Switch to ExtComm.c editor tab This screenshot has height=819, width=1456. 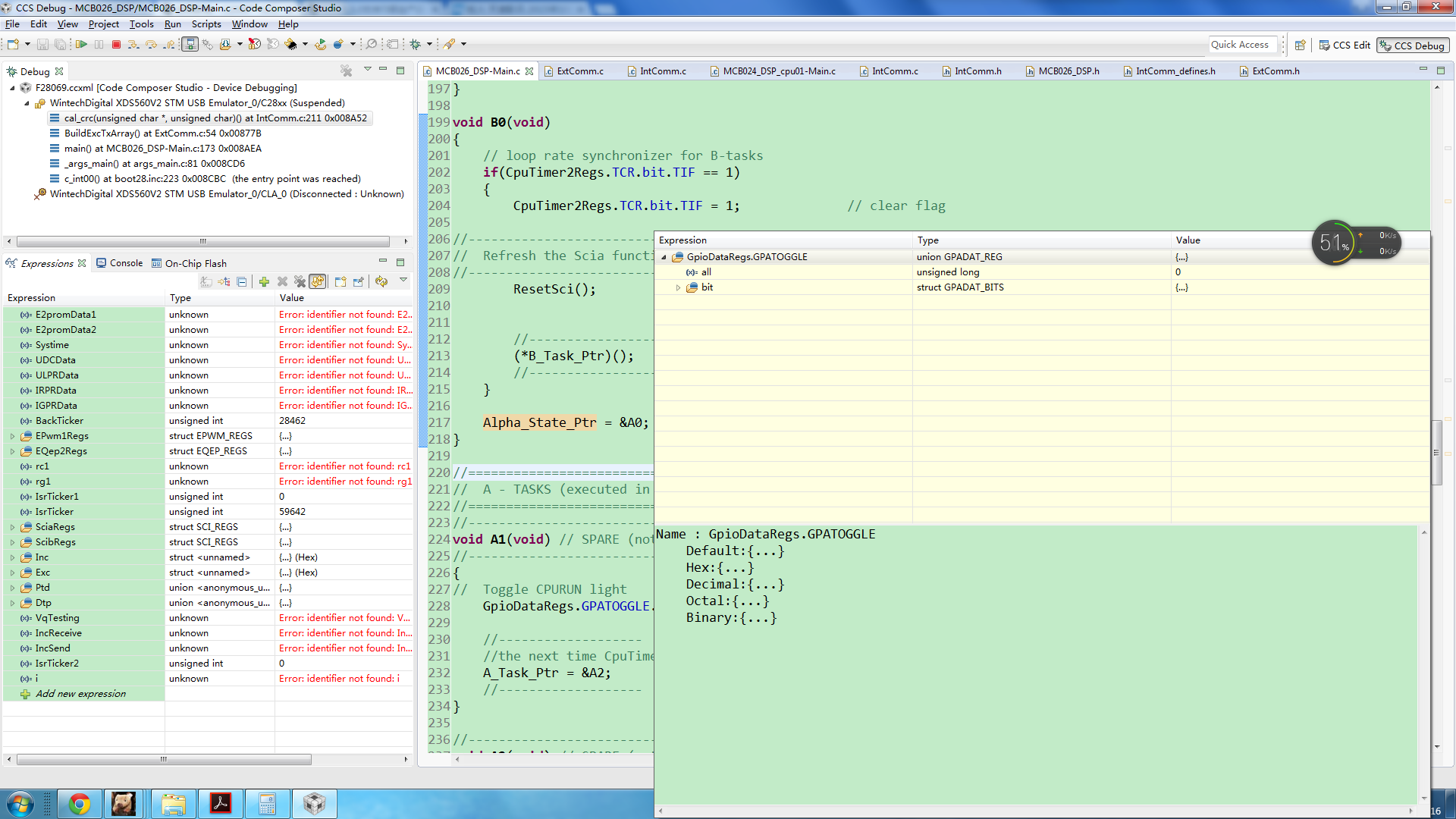tap(579, 71)
